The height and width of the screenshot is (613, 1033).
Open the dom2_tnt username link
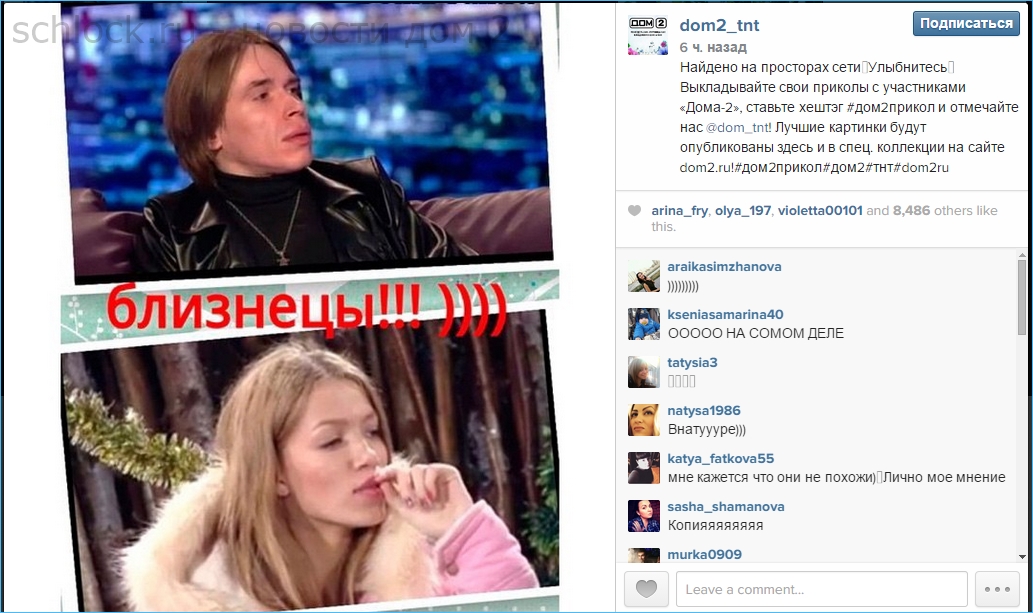(x=719, y=25)
